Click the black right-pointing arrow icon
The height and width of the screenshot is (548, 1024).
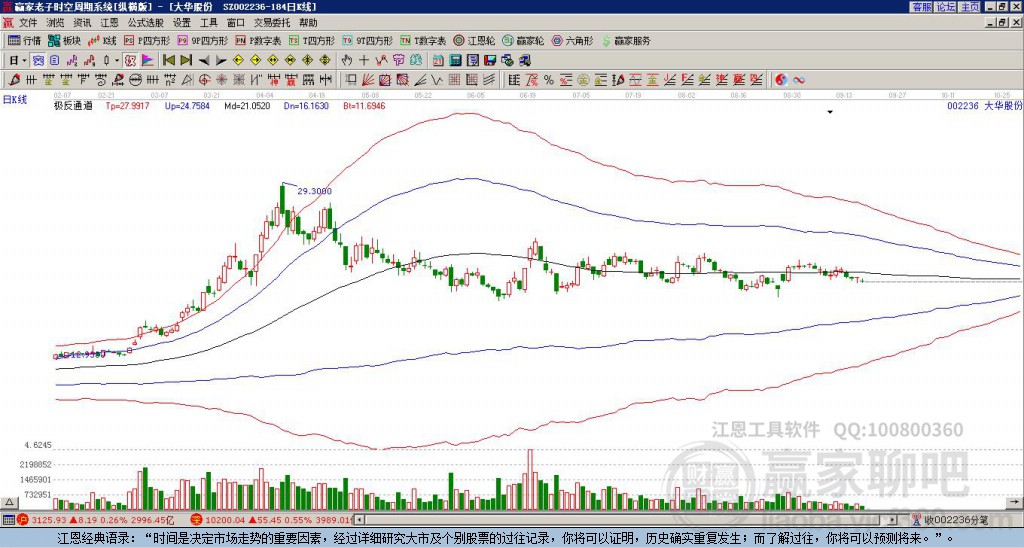coord(221,61)
